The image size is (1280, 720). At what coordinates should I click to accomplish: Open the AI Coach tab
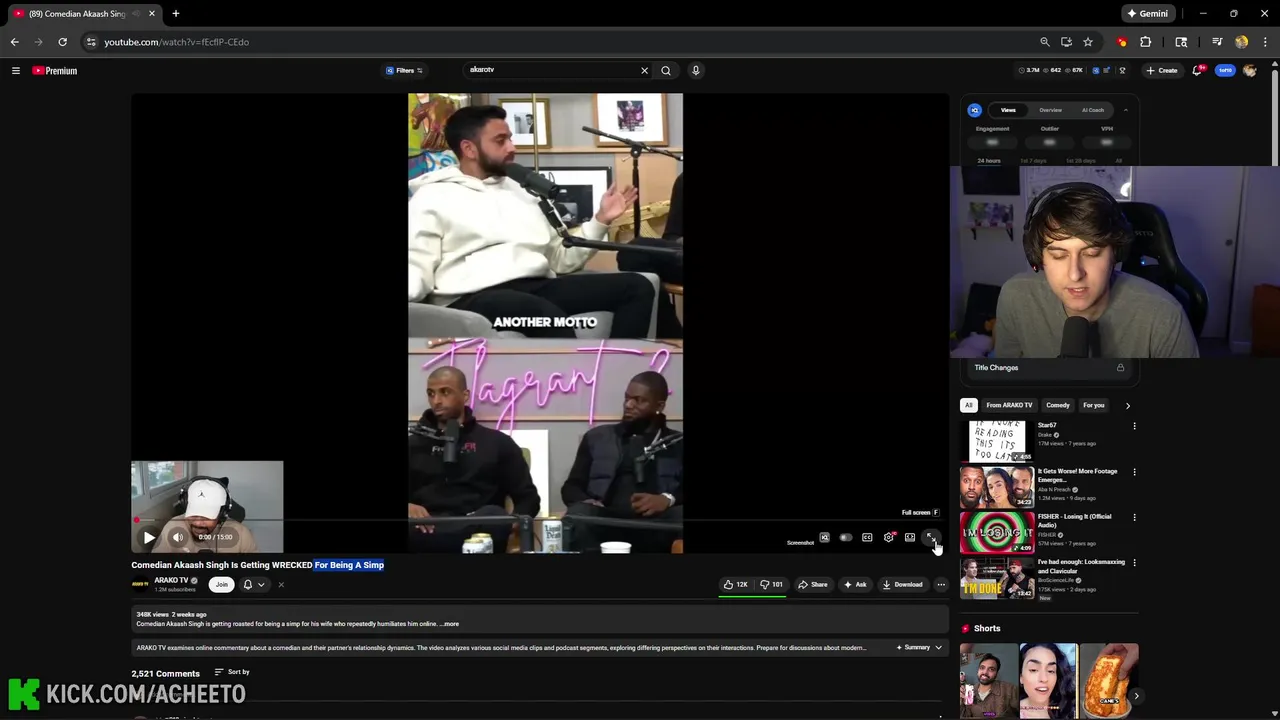(1093, 110)
